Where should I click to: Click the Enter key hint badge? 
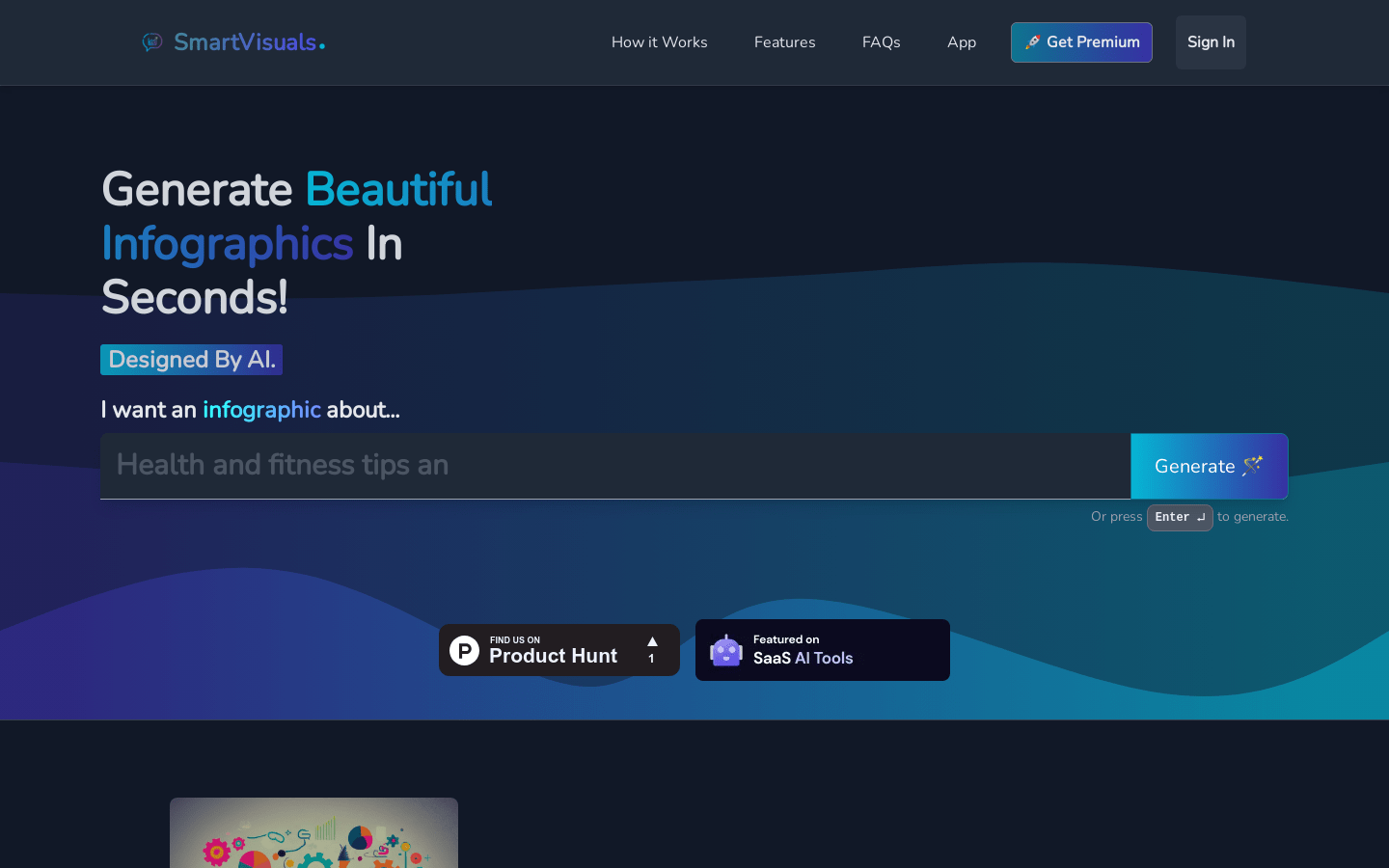pyautogui.click(x=1180, y=517)
